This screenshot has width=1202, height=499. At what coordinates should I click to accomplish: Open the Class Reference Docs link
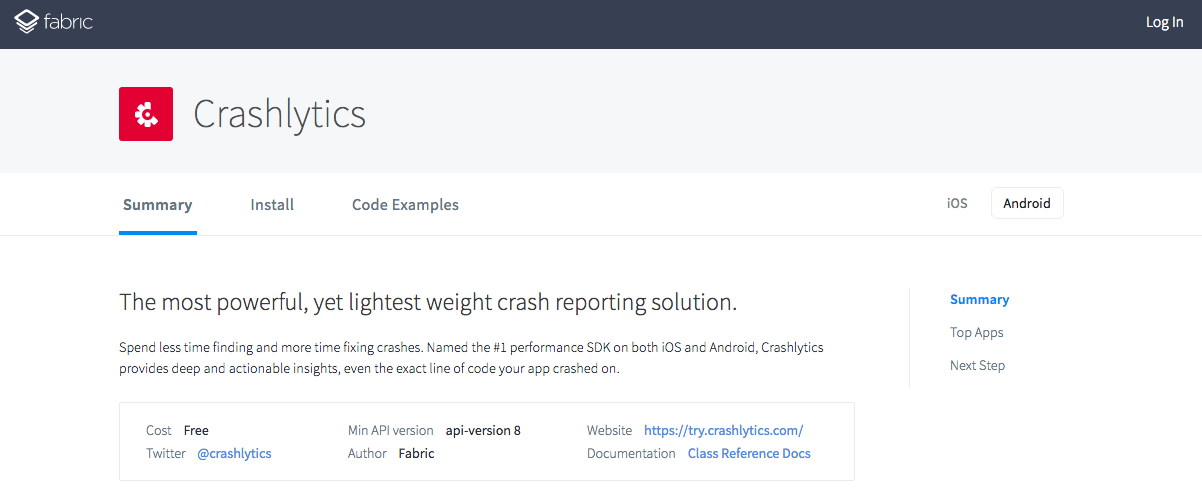click(749, 453)
